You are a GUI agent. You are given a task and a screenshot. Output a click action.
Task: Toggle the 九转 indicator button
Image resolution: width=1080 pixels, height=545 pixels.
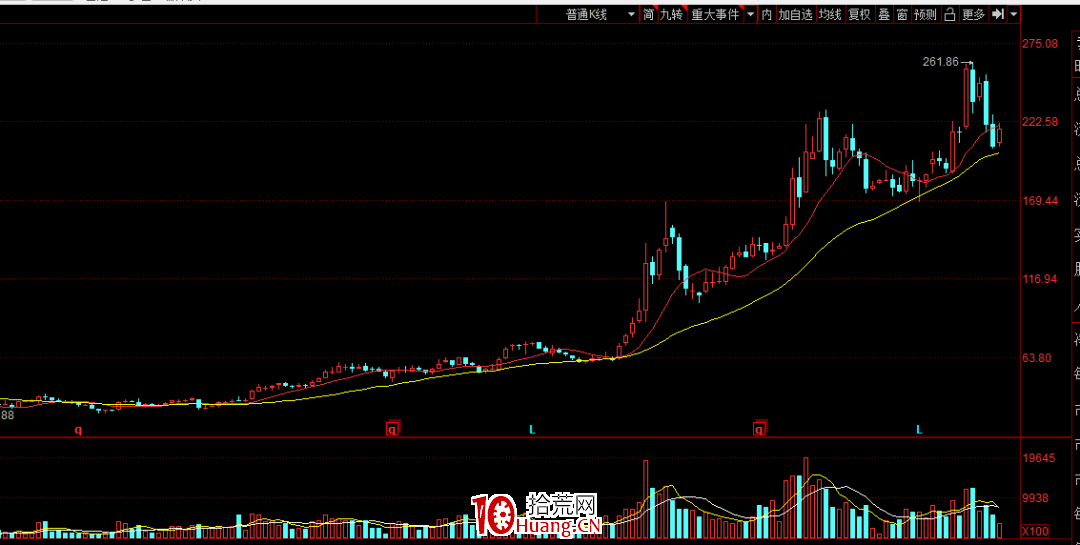[x=671, y=14]
